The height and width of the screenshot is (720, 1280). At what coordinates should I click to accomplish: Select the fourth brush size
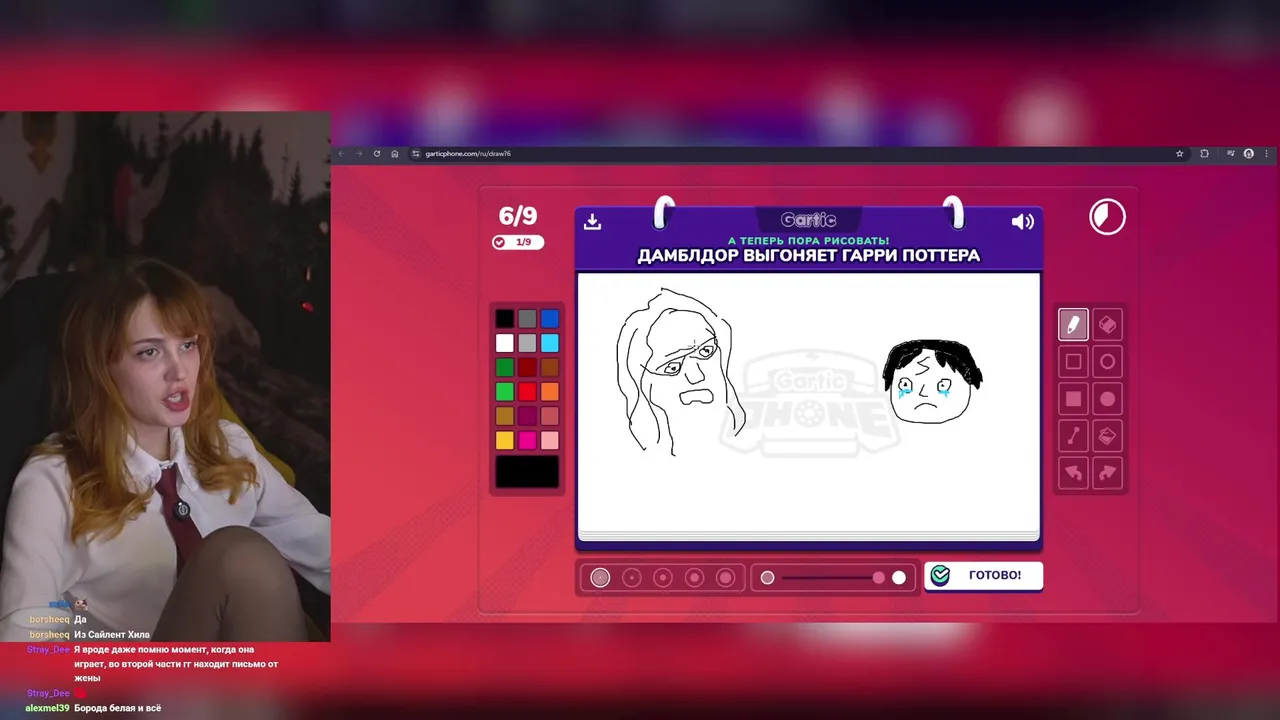[694, 577]
